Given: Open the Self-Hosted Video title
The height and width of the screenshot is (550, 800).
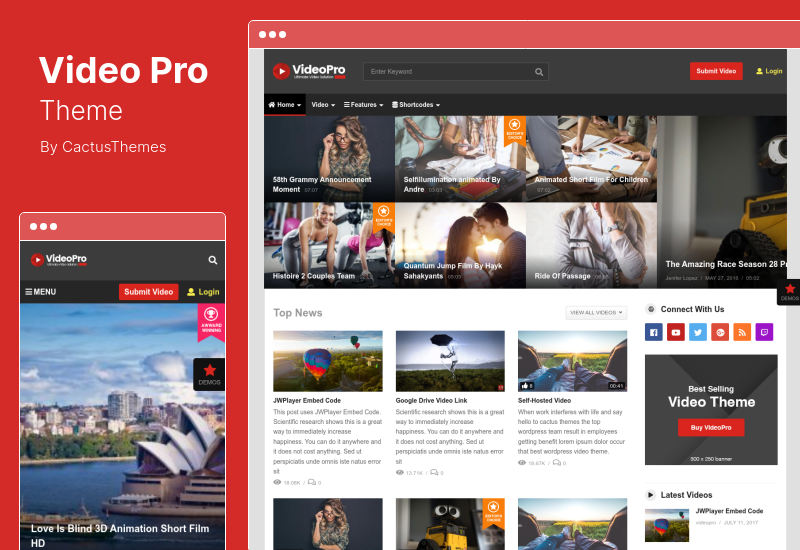Looking at the screenshot, I should (544, 401).
